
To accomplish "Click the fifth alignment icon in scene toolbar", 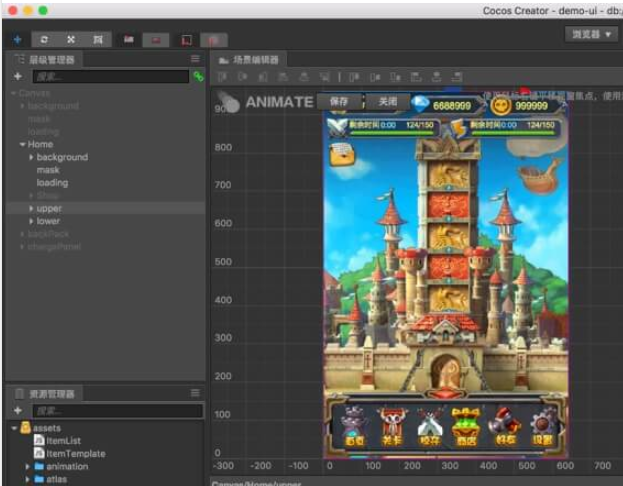I will [x=304, y=77].
